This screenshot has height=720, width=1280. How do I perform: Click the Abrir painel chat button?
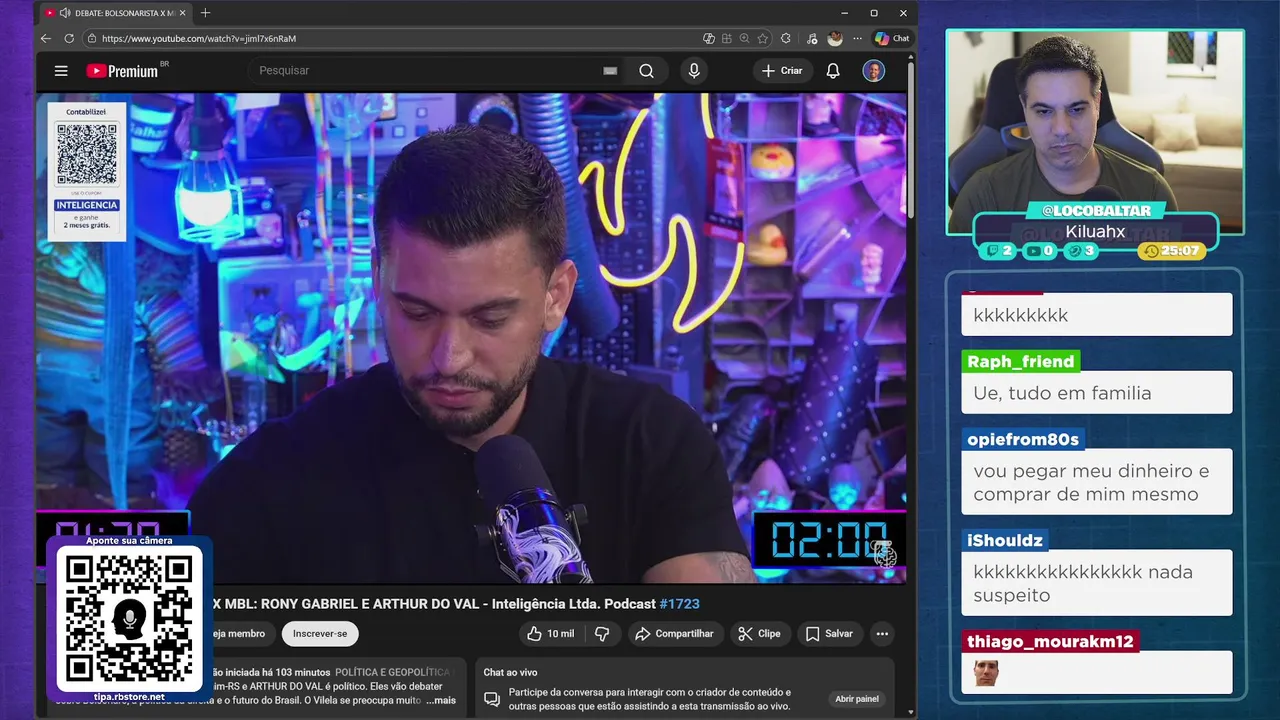(x=857, y=699)
